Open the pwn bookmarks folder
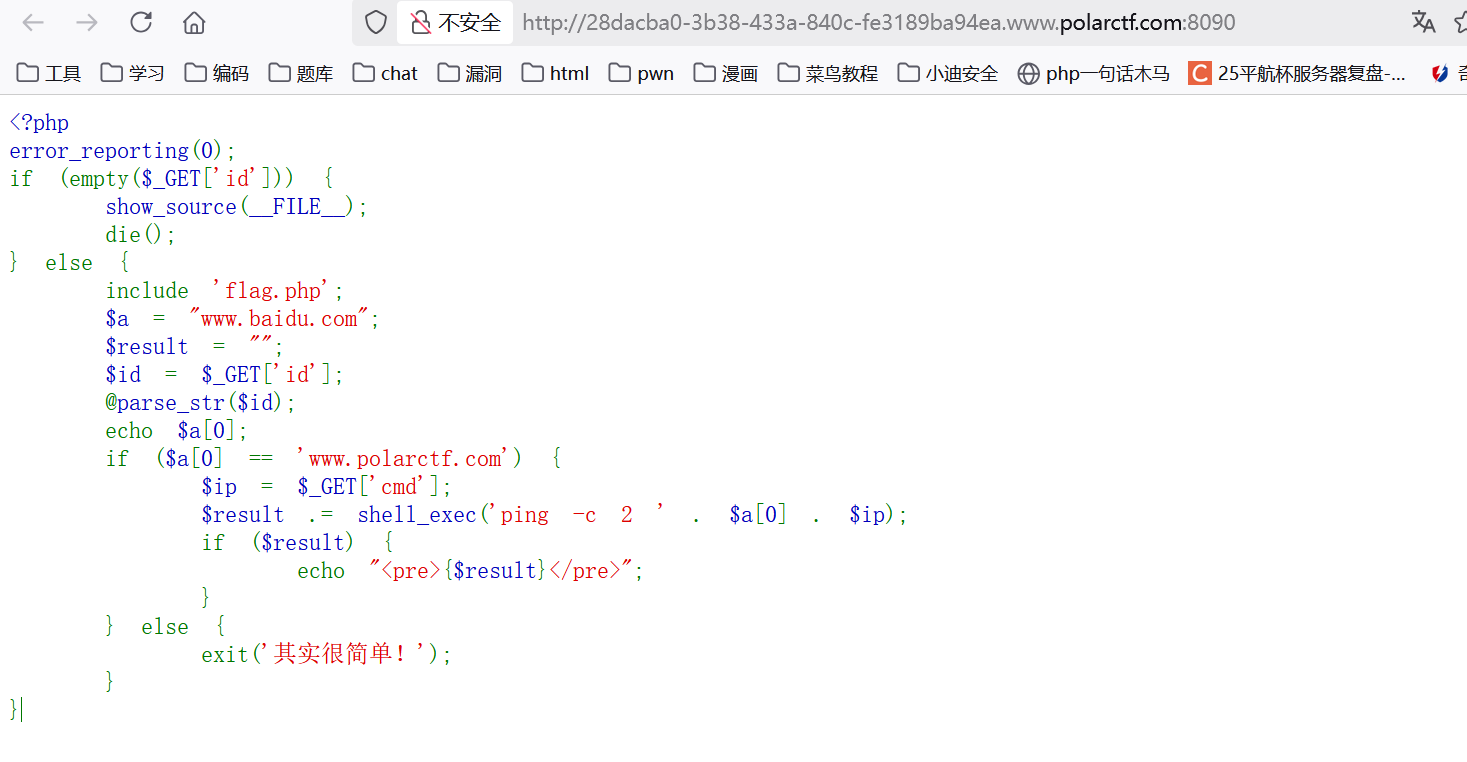Screen dimensions: 1467x762 coord(641,73)
